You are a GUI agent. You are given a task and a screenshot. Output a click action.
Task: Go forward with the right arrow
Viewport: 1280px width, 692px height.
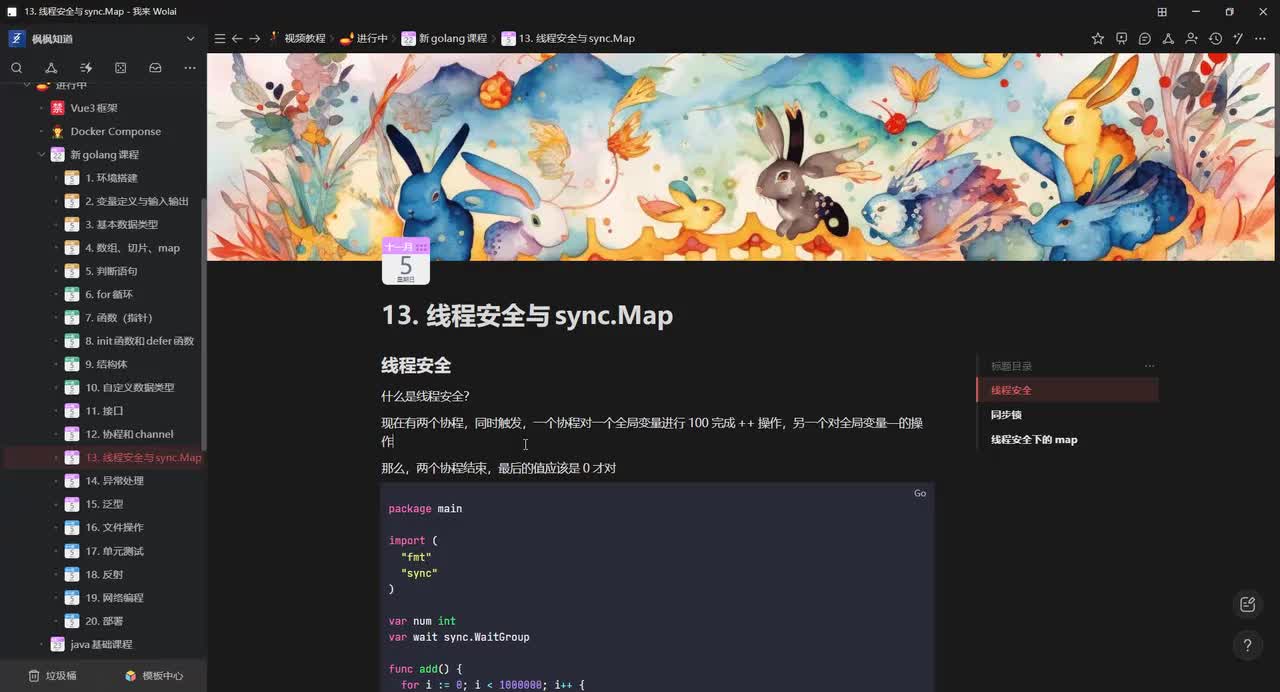coord(255,38)
